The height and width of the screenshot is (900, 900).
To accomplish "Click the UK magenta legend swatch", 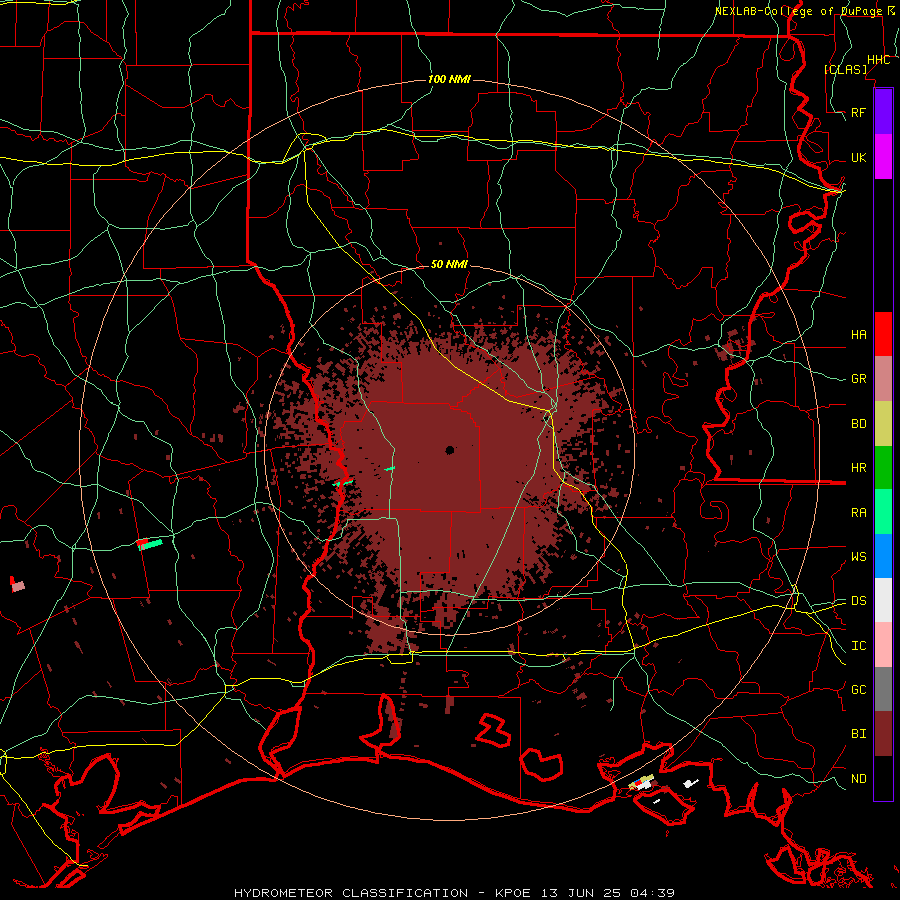I will (883, 157).
